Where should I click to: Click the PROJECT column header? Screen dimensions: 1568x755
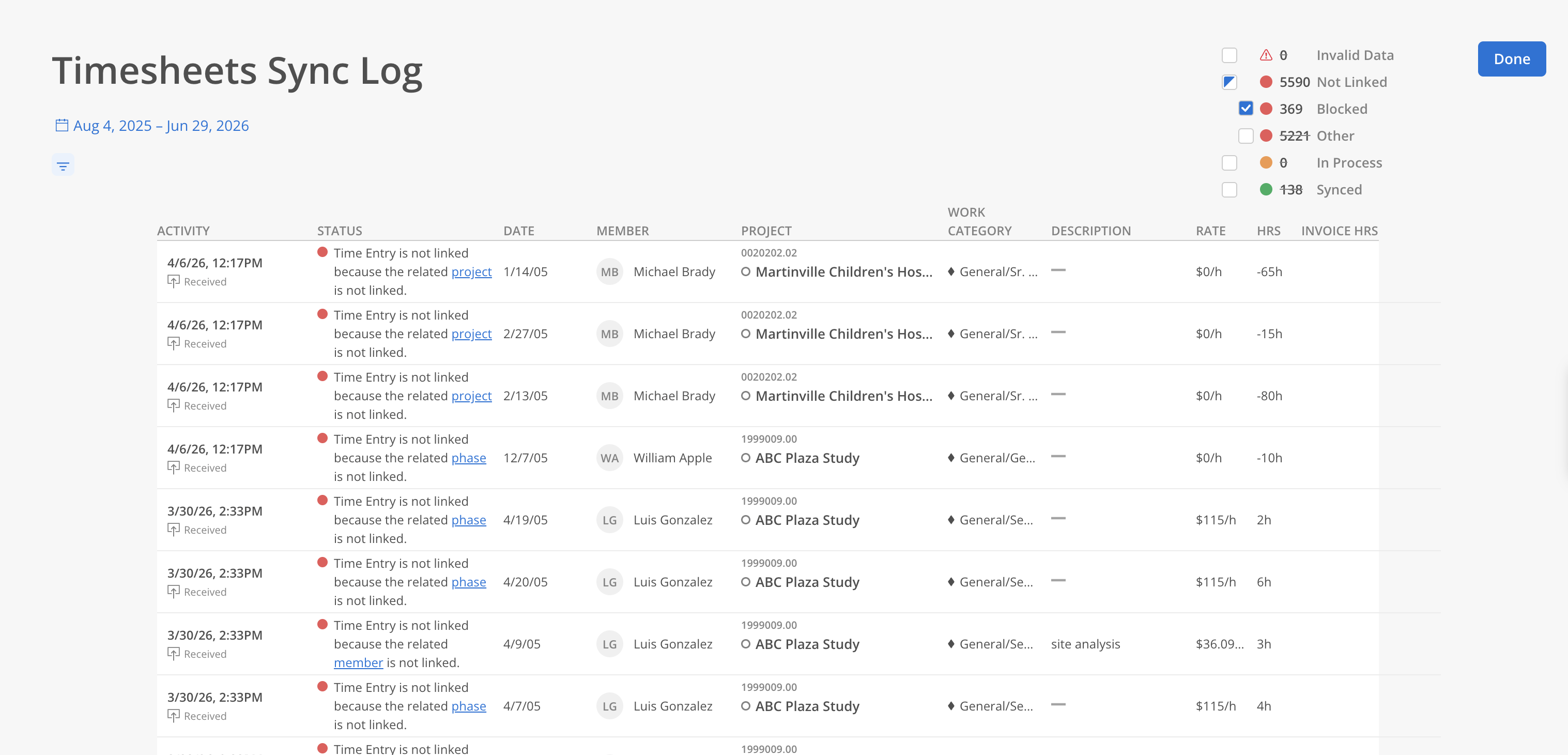tap(766, 231)
